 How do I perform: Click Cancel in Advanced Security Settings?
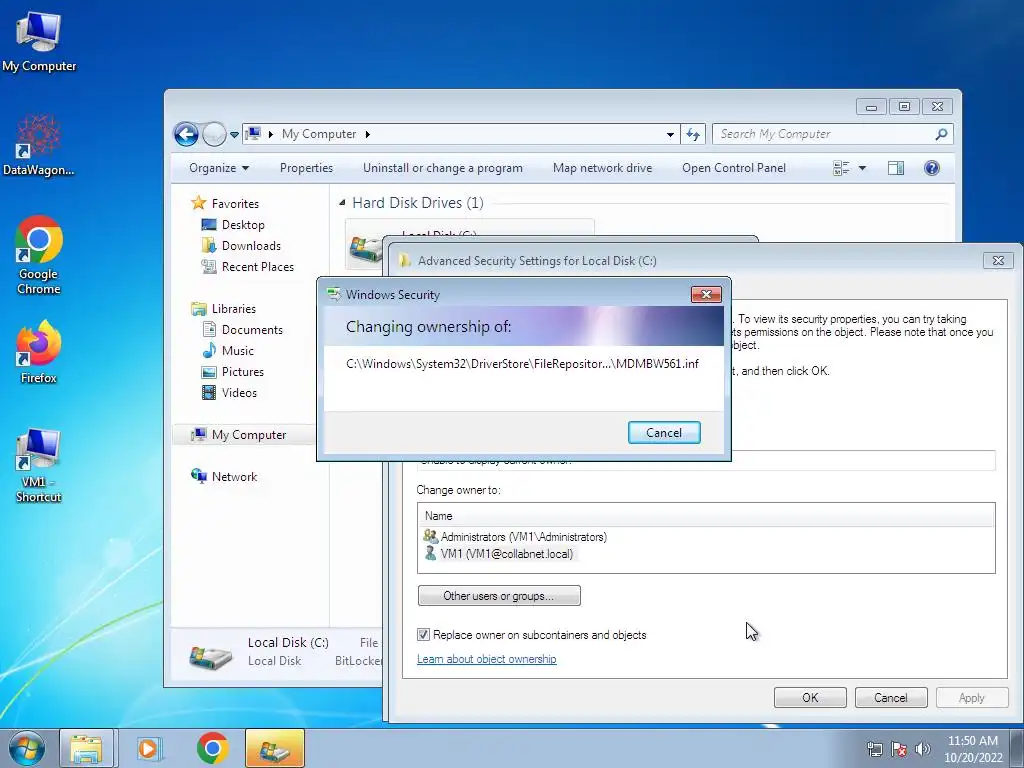pos(891,697)
